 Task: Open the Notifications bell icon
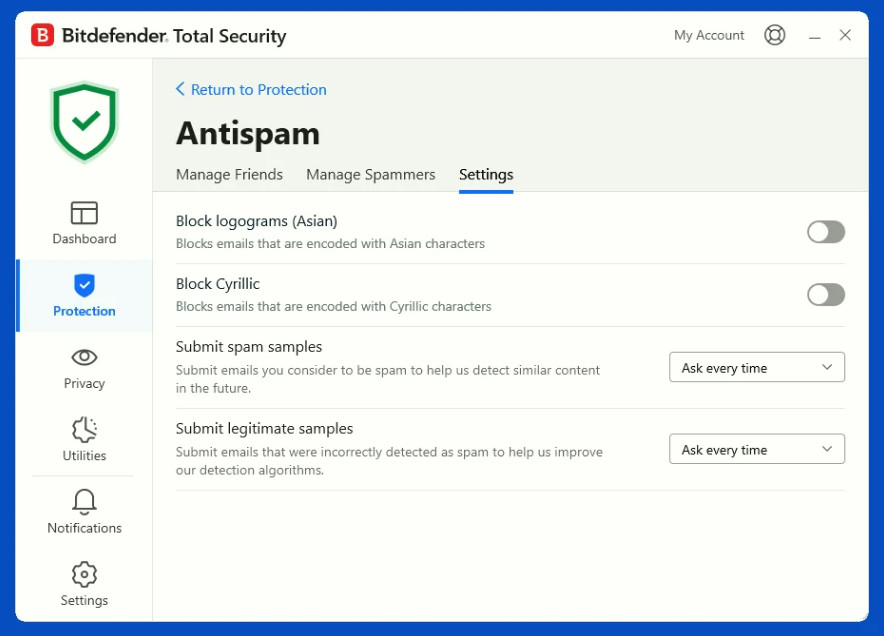pyautogui.click(x=84, y=502)
